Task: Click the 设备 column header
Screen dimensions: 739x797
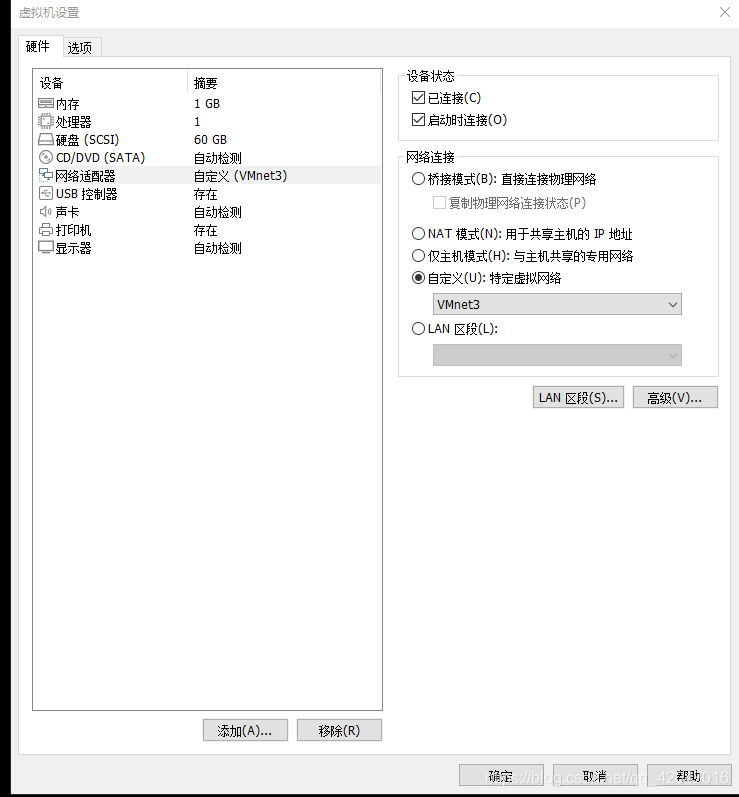Action: (x=111, y=83)
